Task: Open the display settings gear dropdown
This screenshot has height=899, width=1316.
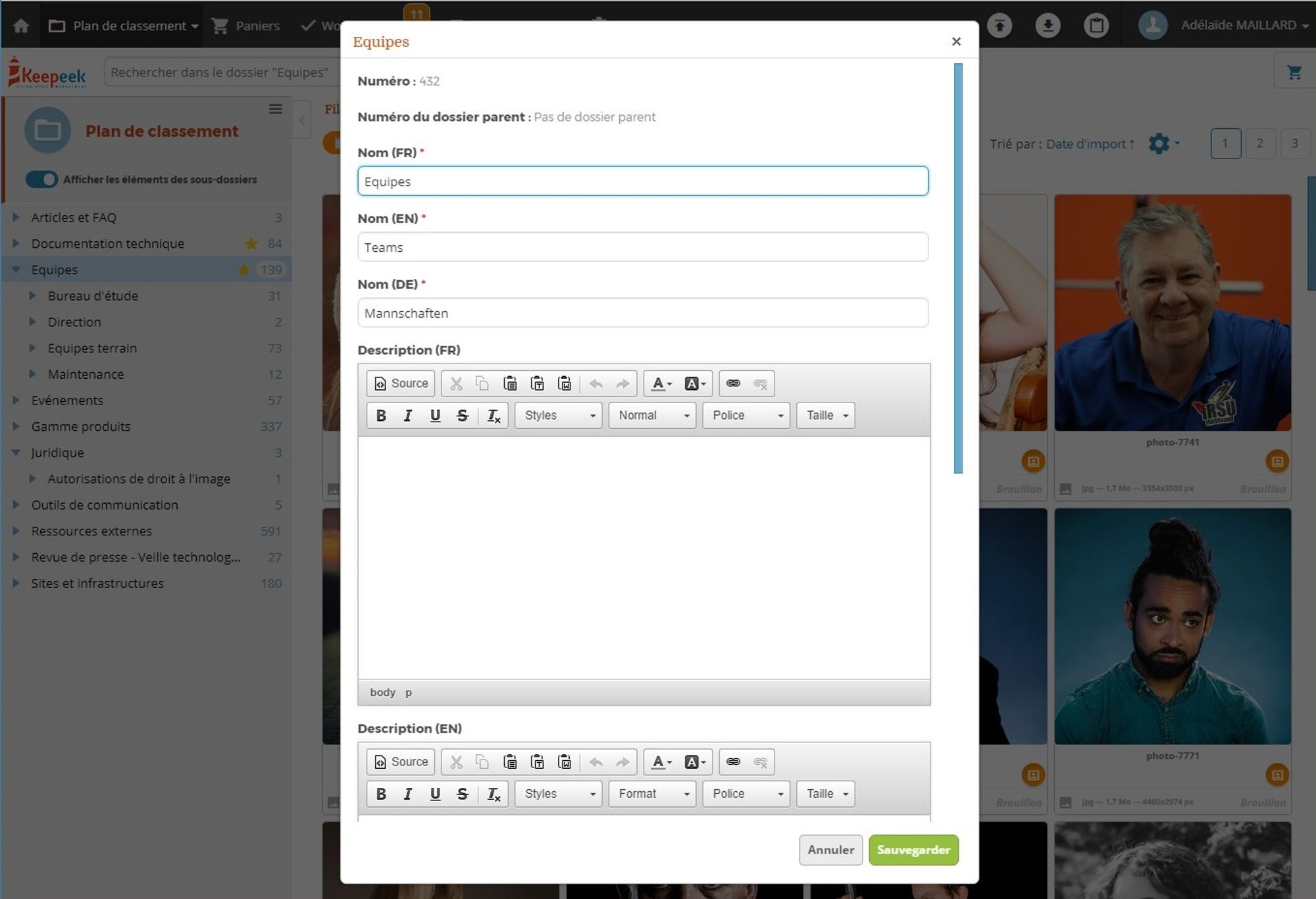Action: coord(1163,143)
